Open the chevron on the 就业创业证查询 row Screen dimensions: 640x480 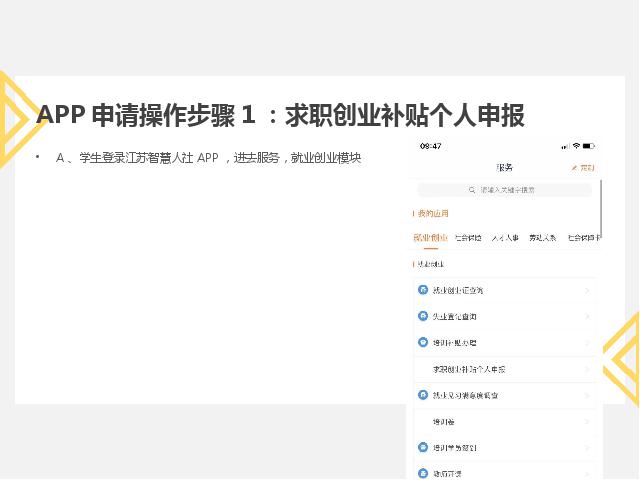(x=587, y=290)
